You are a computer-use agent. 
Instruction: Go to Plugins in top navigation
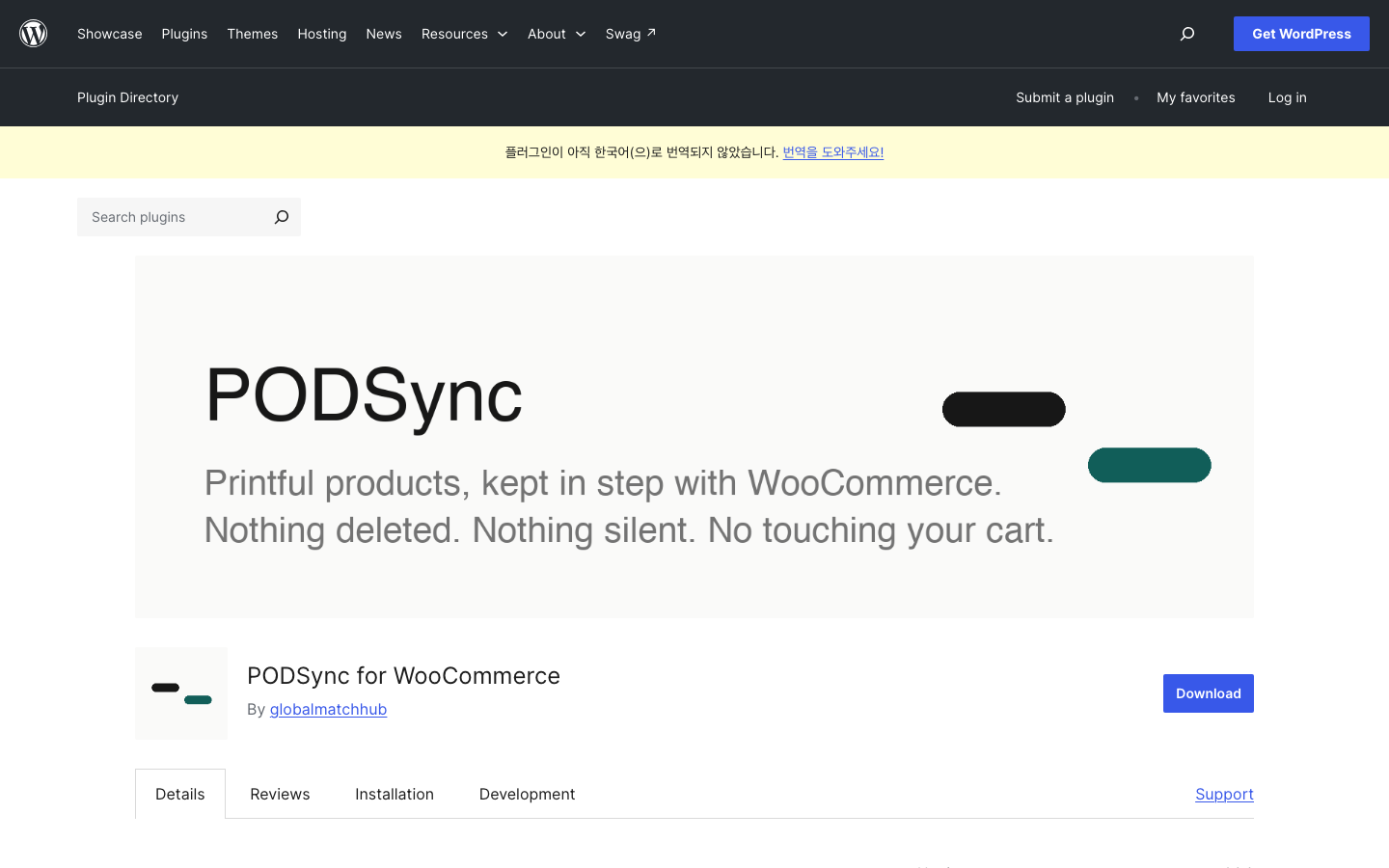coord(184,34)
